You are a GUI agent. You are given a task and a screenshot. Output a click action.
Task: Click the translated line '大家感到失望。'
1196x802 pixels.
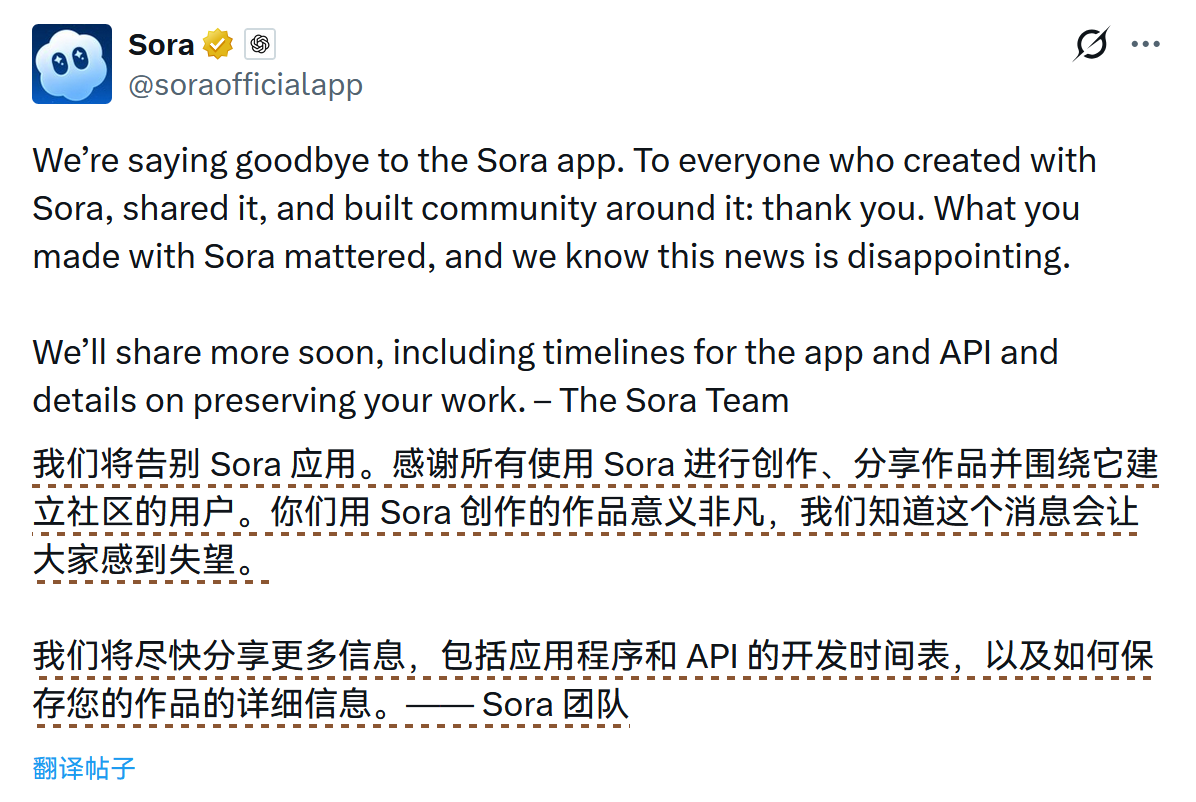pyautogui.click(x=151, y=560)
